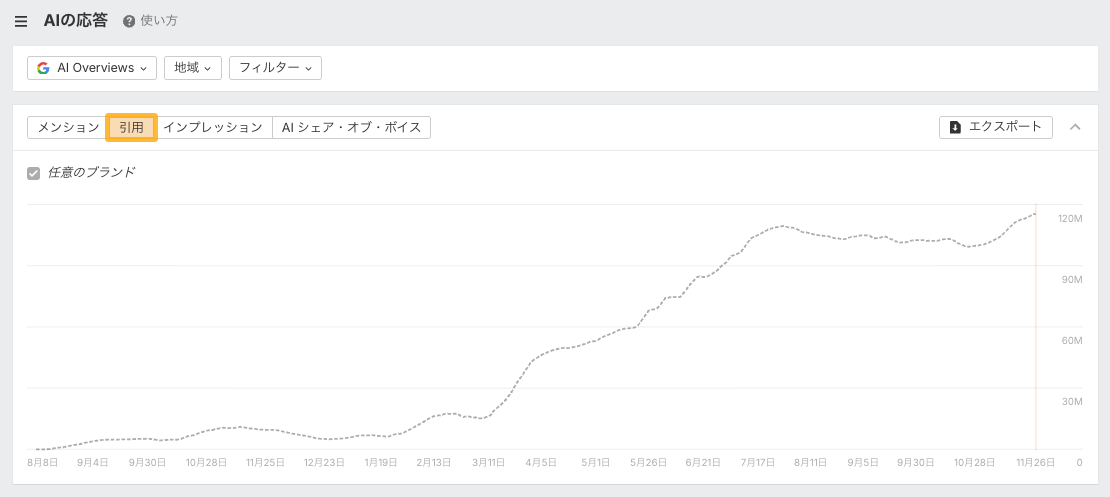Click the Google logo in AI Overviews
Screen dimensions: 1110x497
43,68
